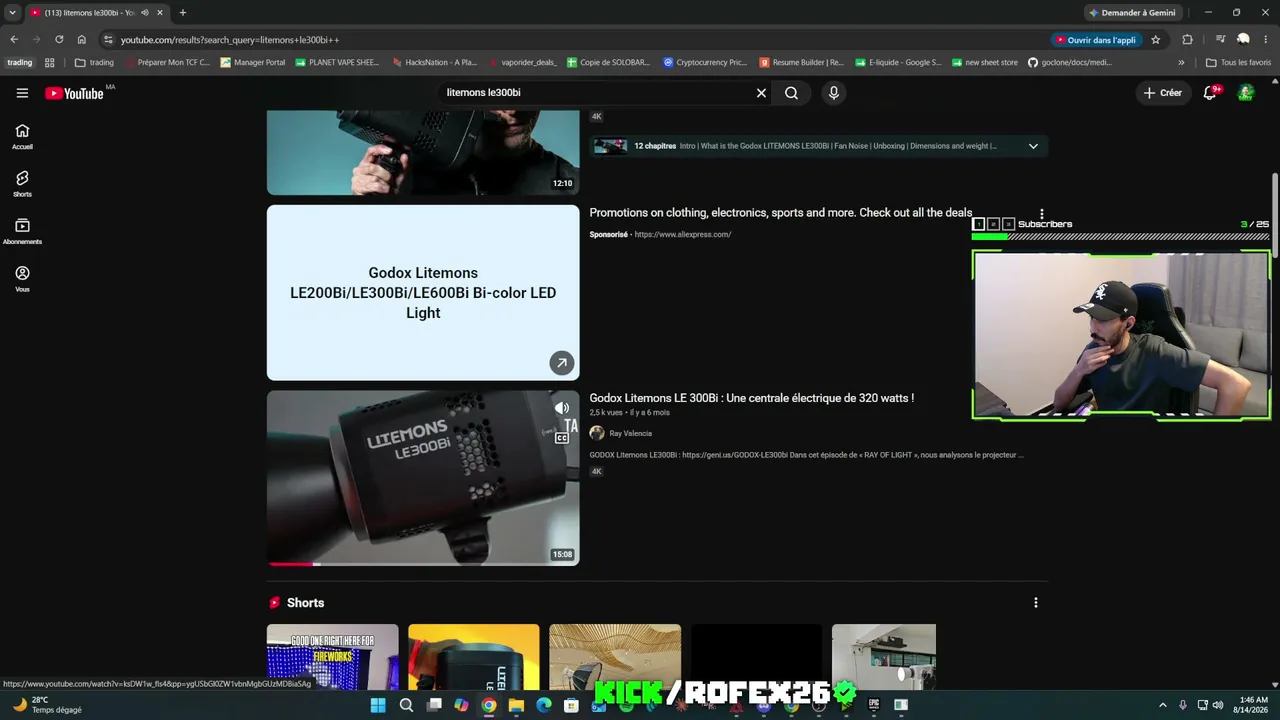Open the Godox Litemons LE 300Bi video title
Image resolution: width=1280 pixels, height=720 pixels.
(x=751, y=398)
